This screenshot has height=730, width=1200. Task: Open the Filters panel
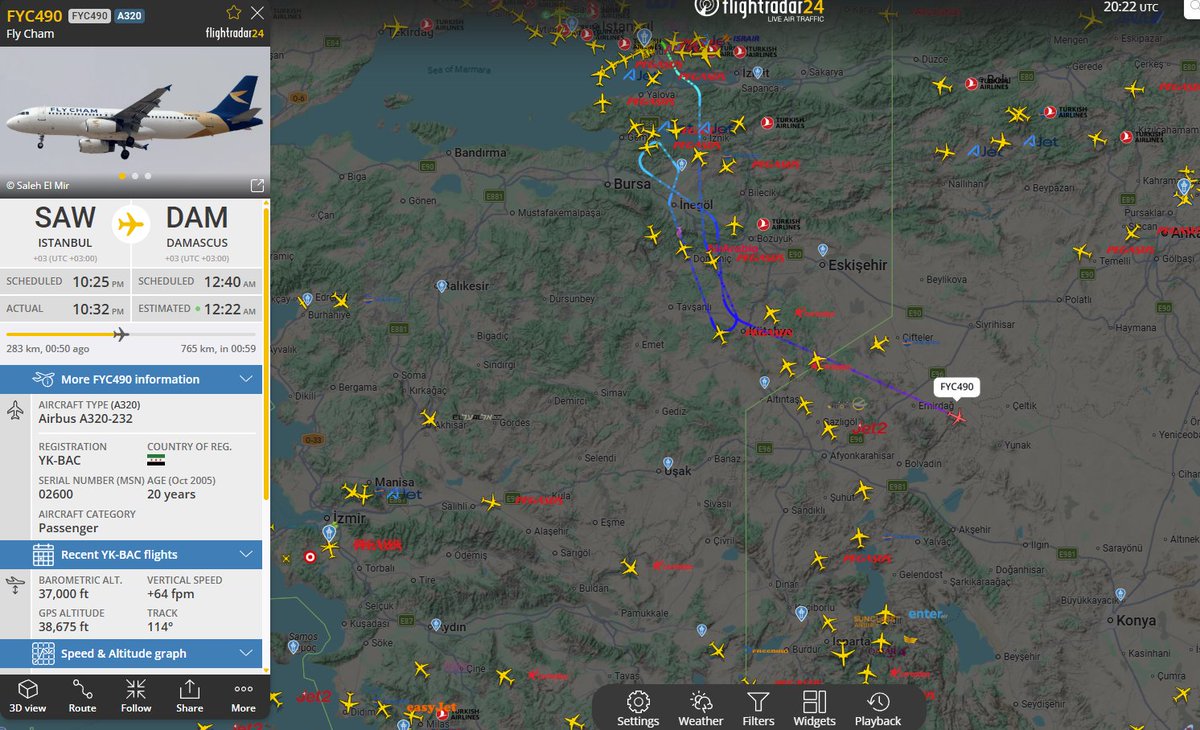pos(758,708)
